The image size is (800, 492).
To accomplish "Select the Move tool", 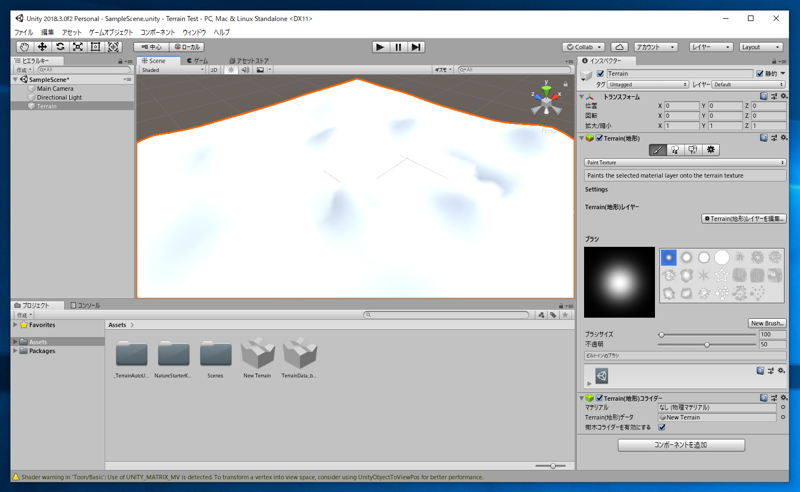I will (42, 47).
